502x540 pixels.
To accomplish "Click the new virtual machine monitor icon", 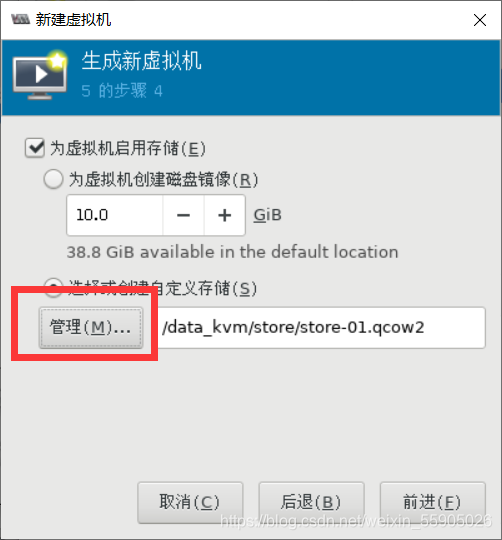I will [x=40, y=75].
